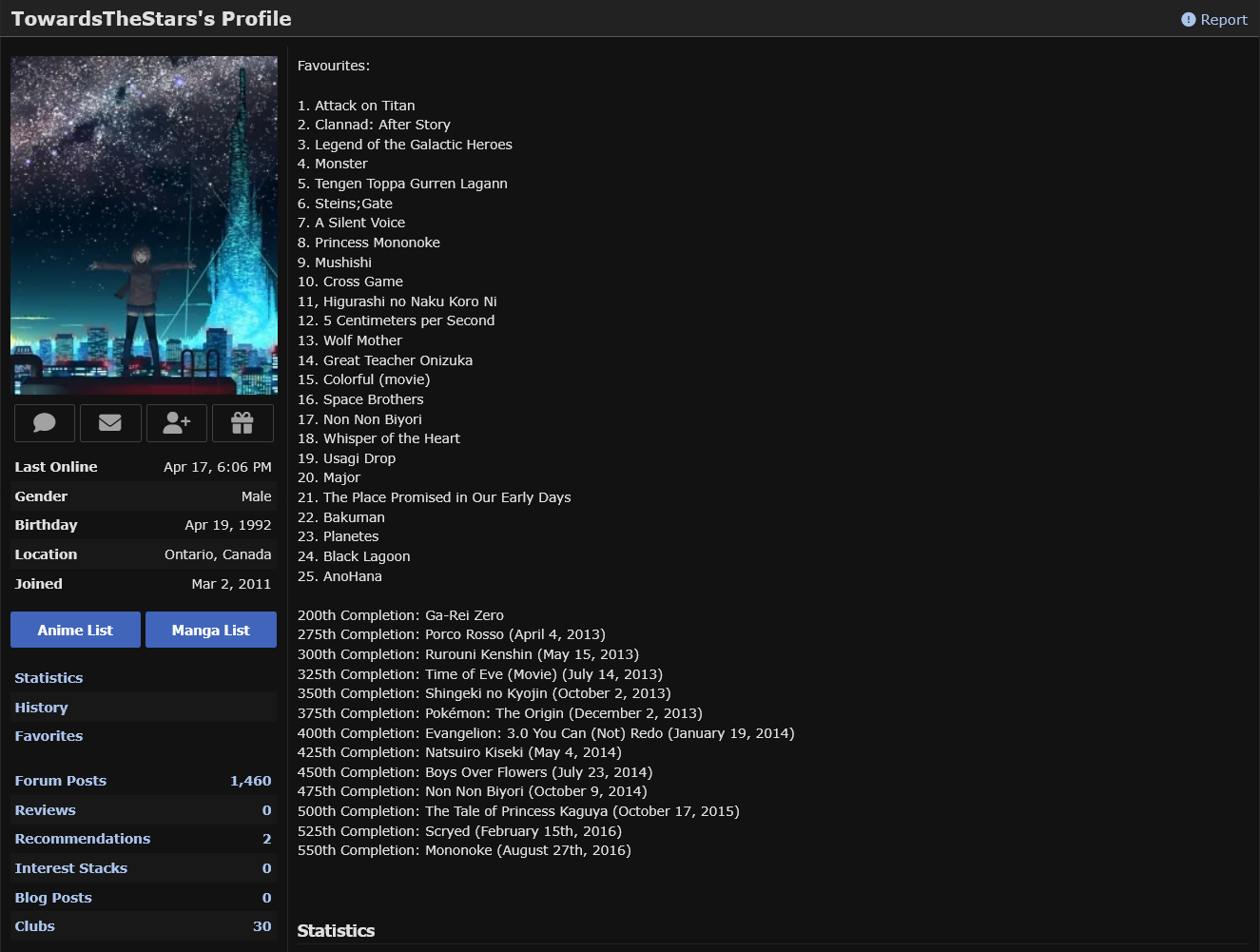Click the comment speech bubble icon

click(x=45, y=423)
